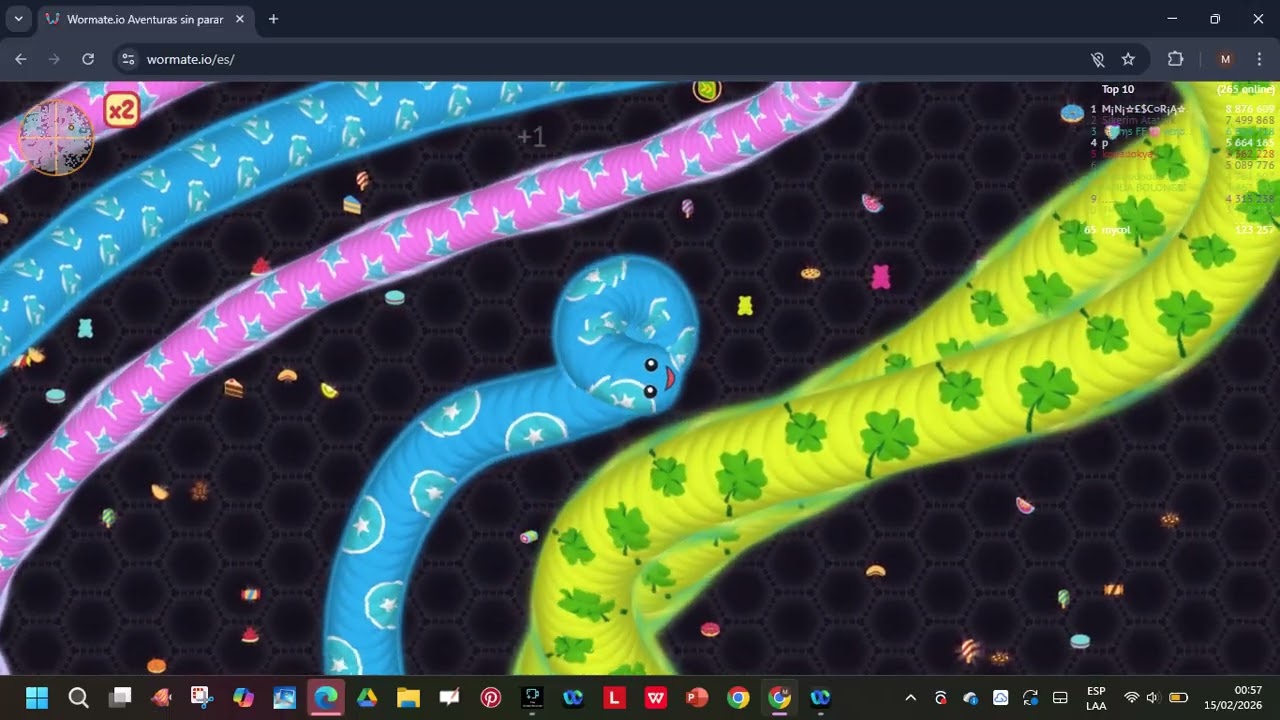
Task: Open the red L app on taskbar
Action: (614, 697)
